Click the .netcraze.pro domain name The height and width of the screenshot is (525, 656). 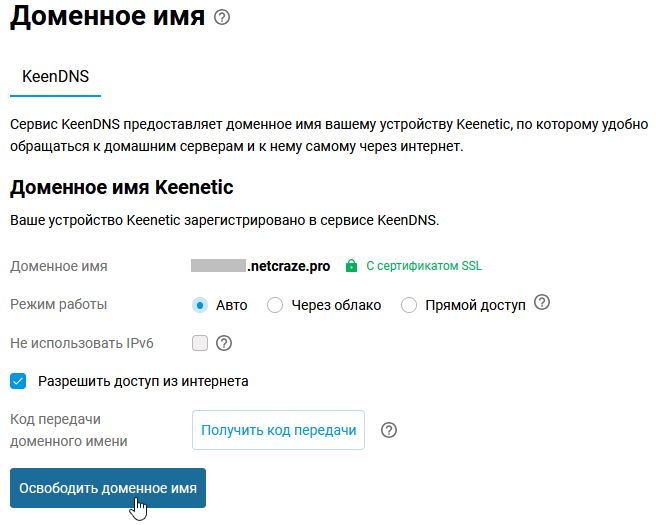click(x=288, y=267)
